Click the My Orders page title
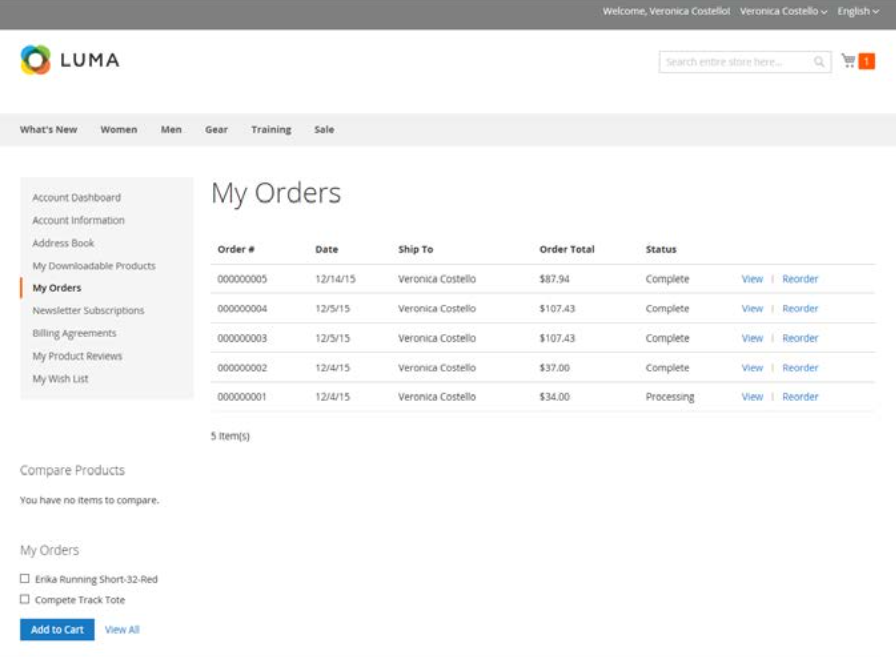The height and width of the screenshot is (657, 896). 276,193
